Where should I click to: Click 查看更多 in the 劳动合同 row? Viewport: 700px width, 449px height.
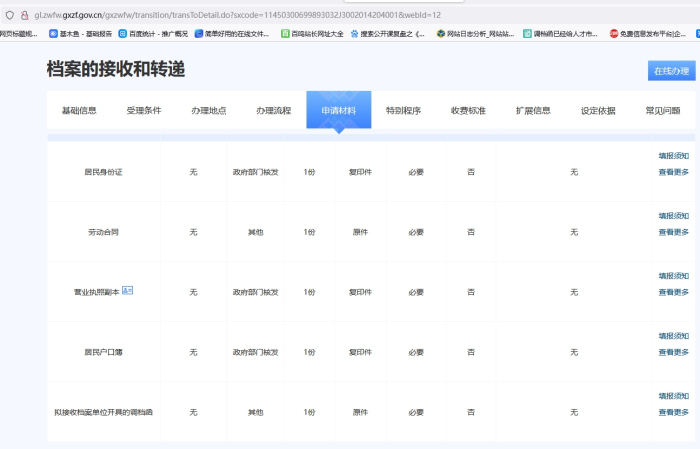point(674,232)
